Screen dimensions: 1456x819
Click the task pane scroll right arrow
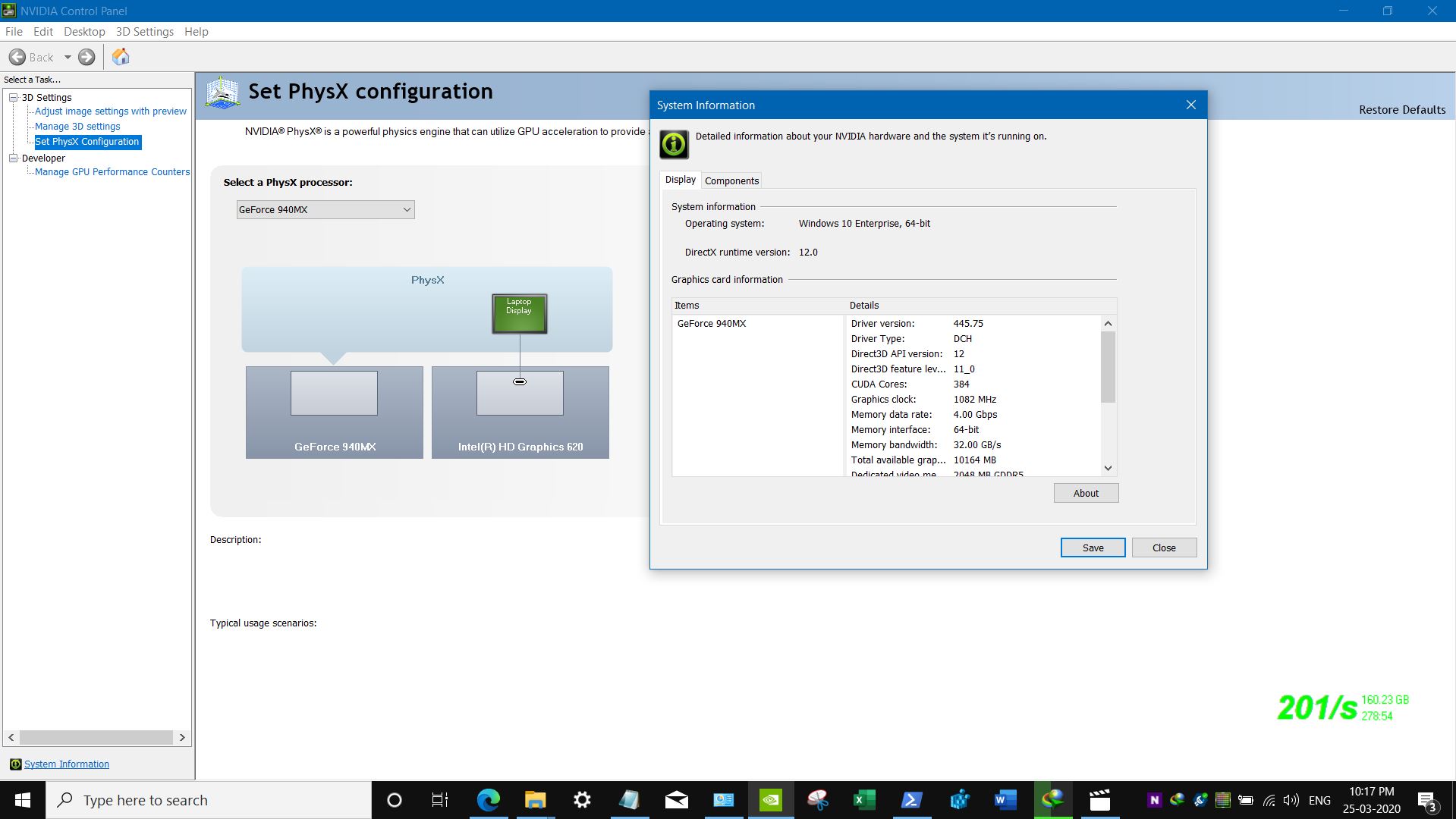[182, 737]
